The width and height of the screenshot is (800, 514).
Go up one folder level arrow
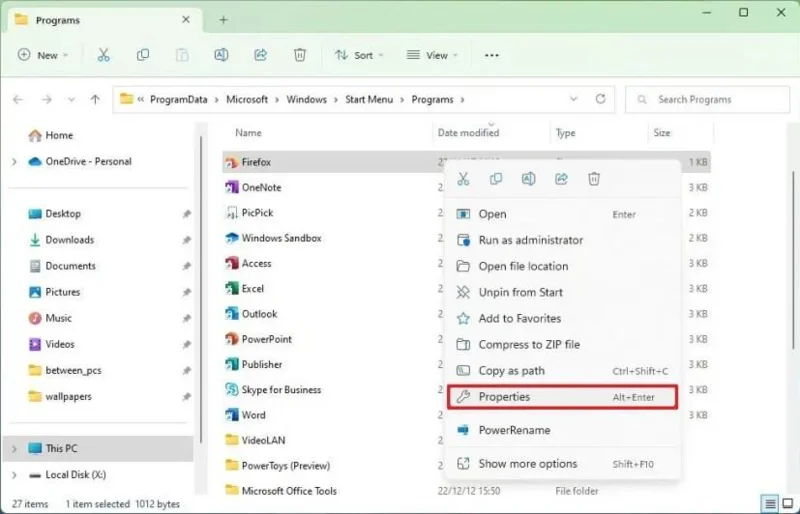(95, 100)
